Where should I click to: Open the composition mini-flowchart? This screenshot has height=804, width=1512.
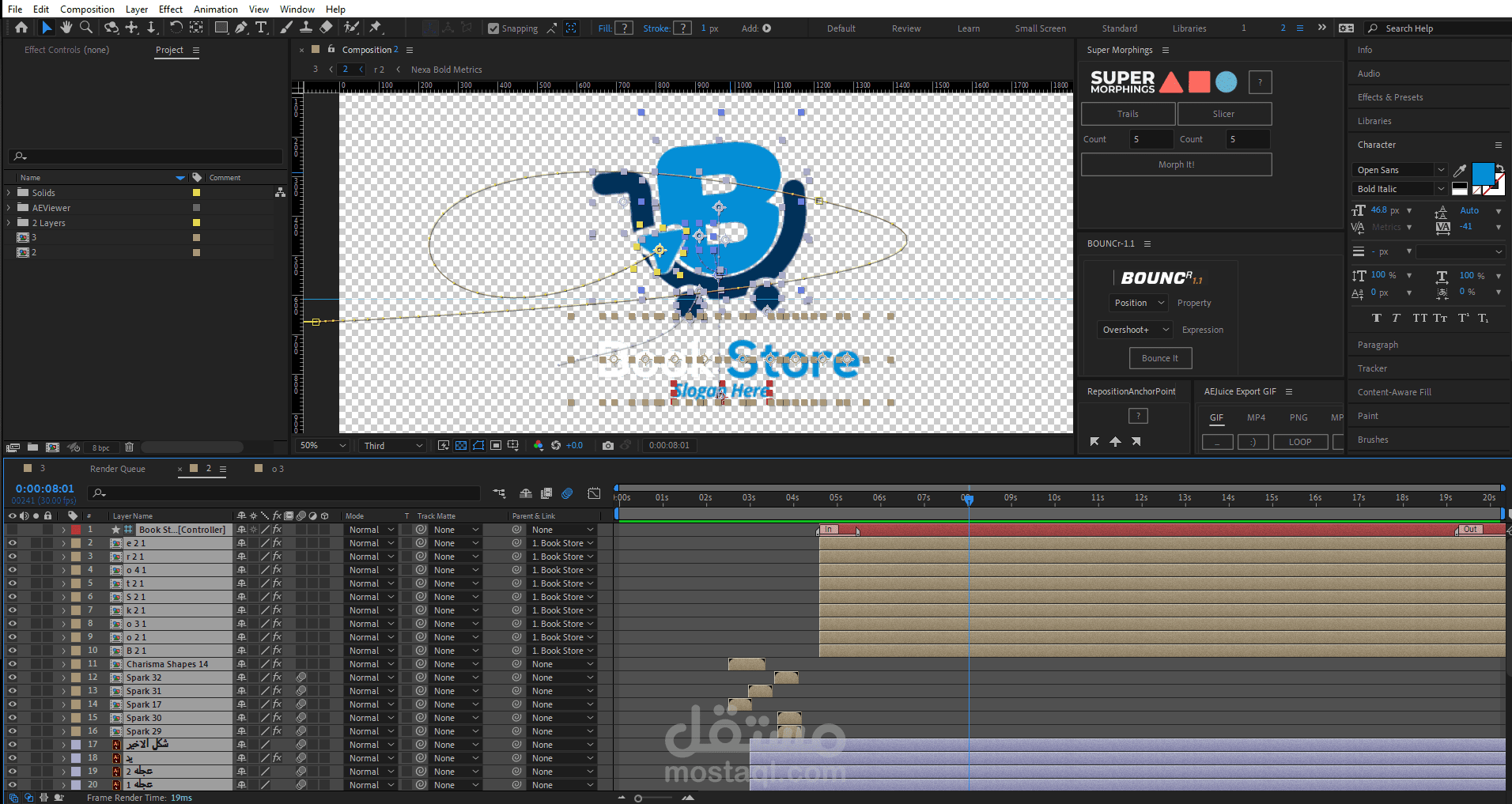coord(499,493)
